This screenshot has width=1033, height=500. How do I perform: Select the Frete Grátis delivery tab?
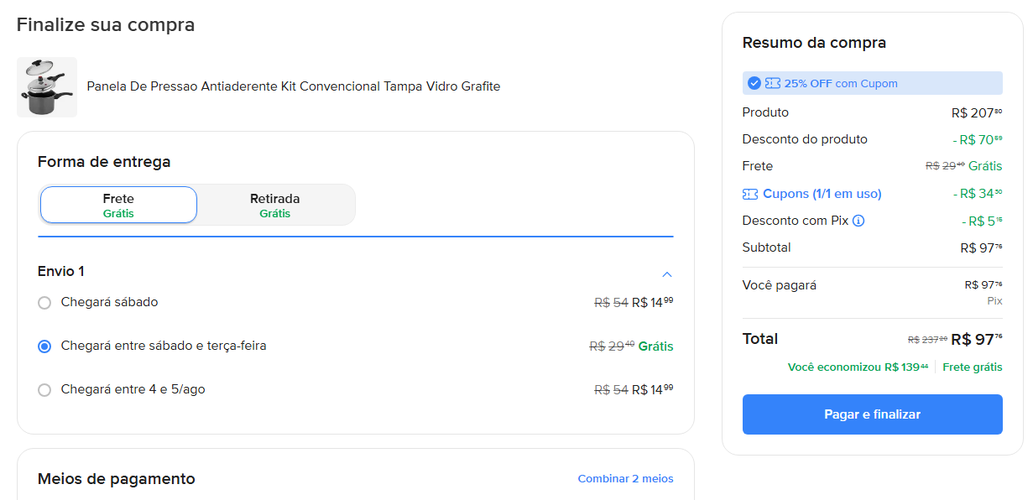(119, 205)
